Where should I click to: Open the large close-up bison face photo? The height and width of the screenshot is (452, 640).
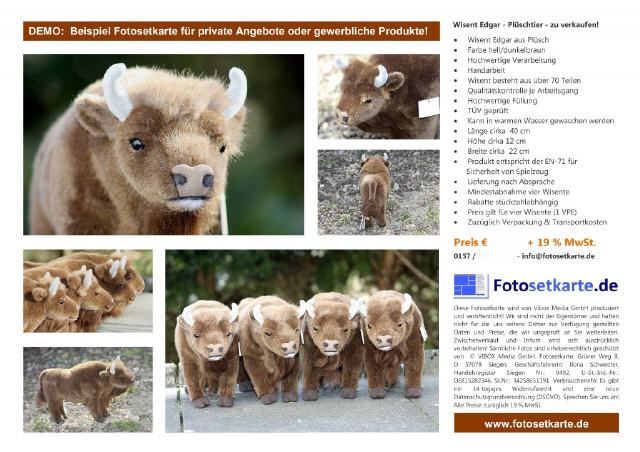click(163, 145)
